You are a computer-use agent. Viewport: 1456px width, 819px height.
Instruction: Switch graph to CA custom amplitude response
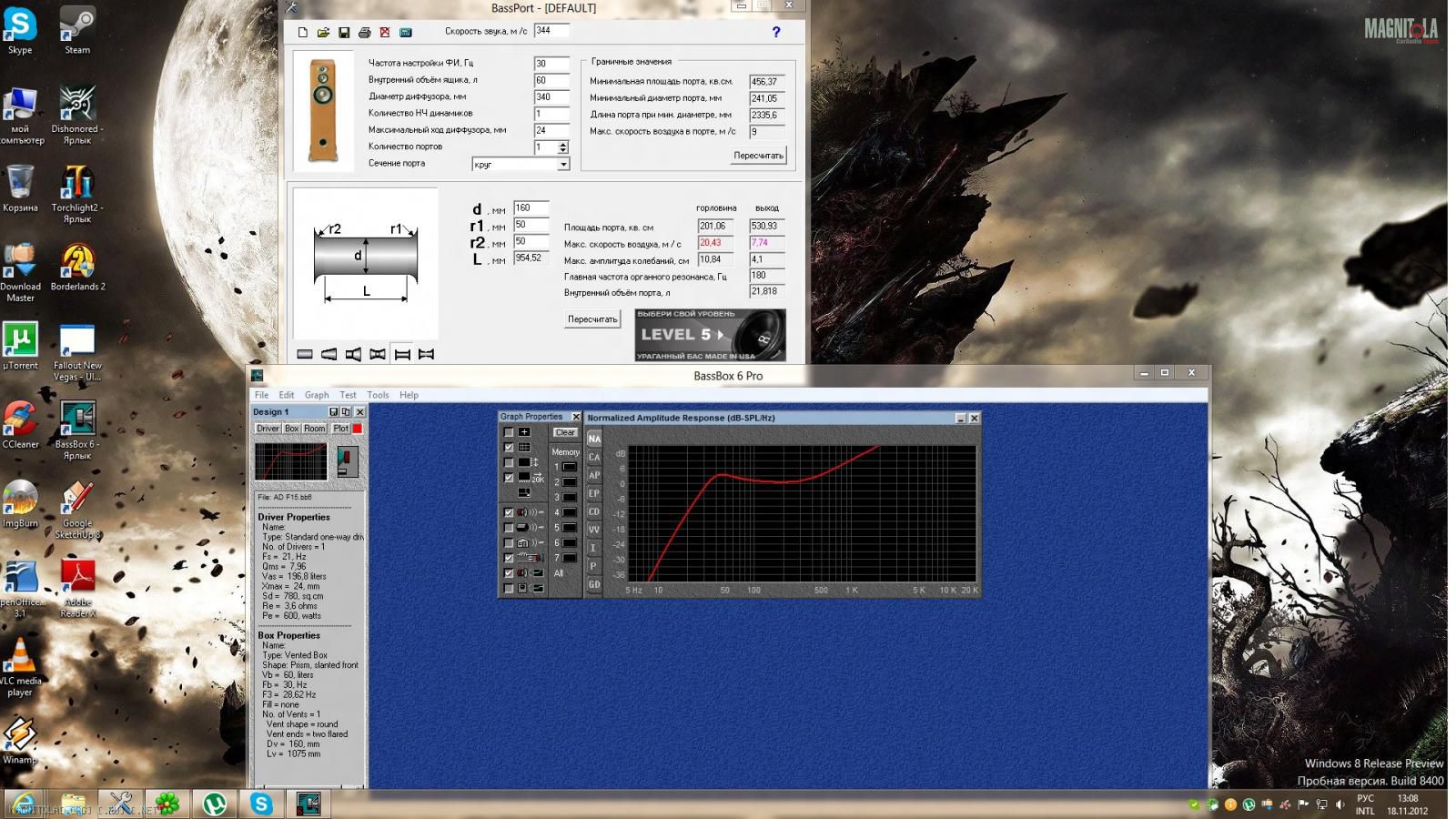[594, 457]
